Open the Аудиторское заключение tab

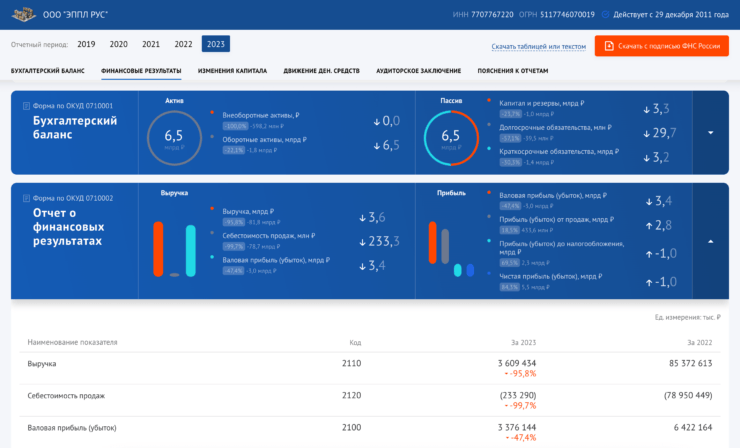coord(418,71)
